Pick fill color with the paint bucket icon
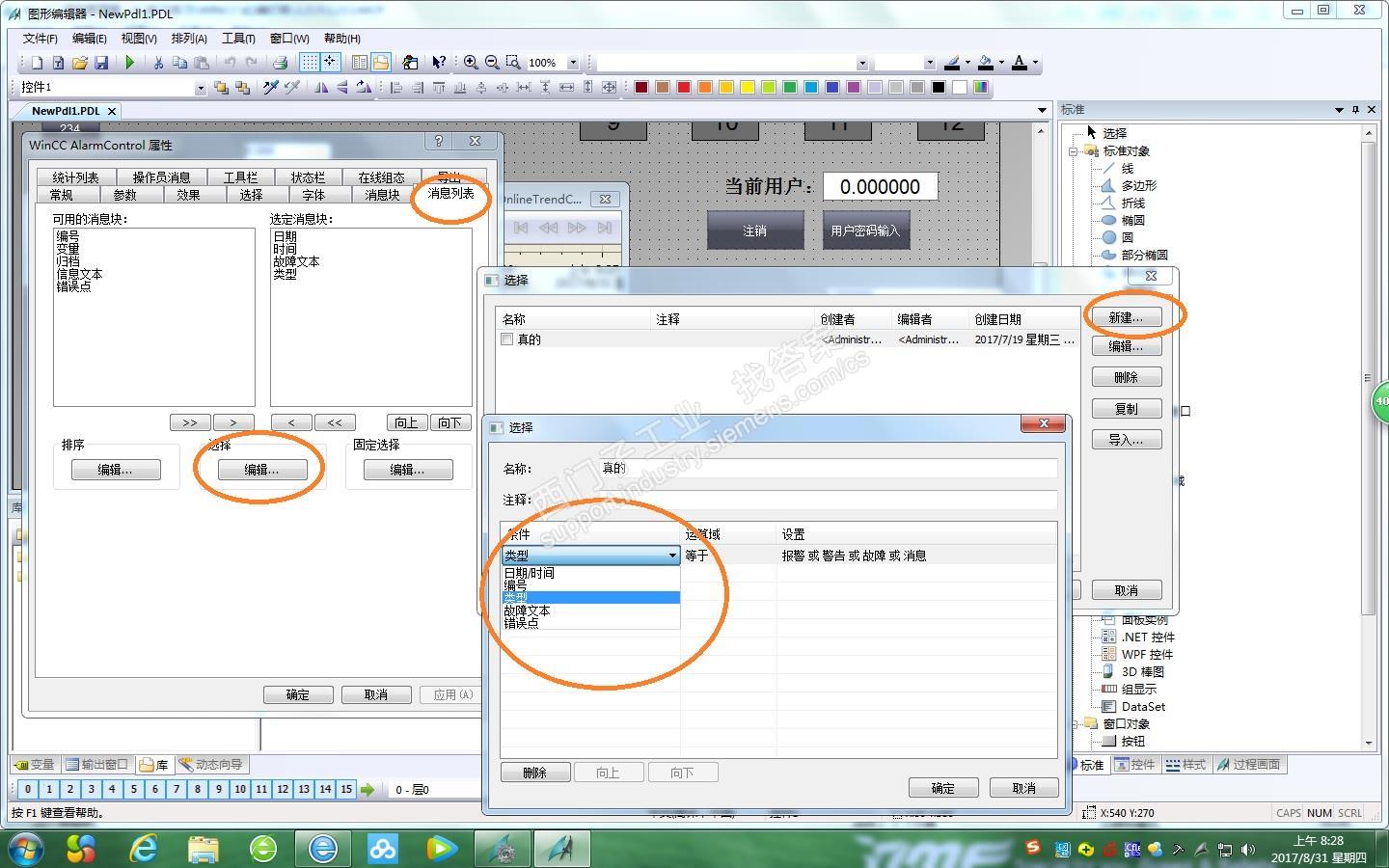Viewport: 1389px width, 868px height. (985, 63)
